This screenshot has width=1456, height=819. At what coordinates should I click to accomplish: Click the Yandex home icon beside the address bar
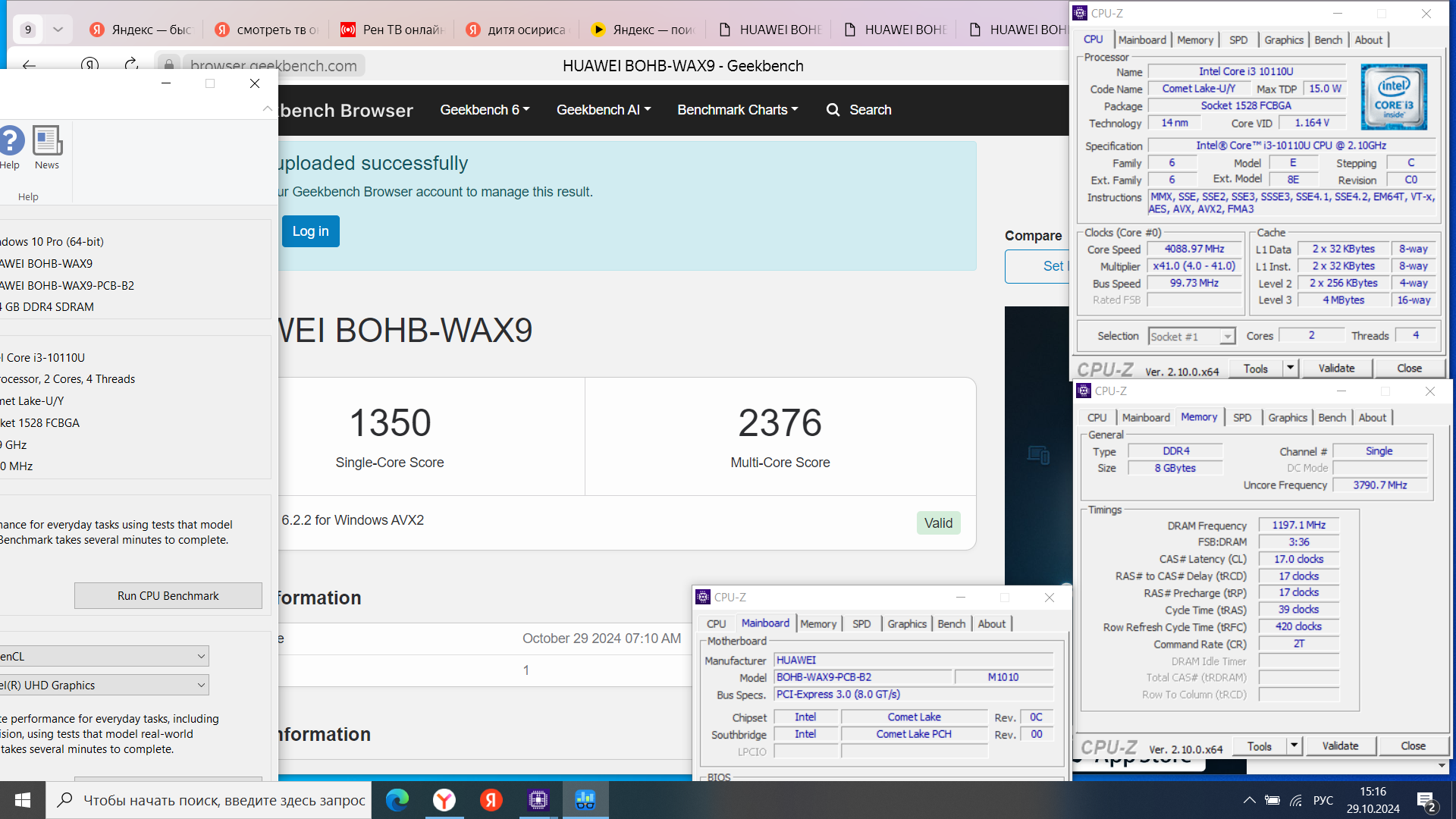coord(90,65)
